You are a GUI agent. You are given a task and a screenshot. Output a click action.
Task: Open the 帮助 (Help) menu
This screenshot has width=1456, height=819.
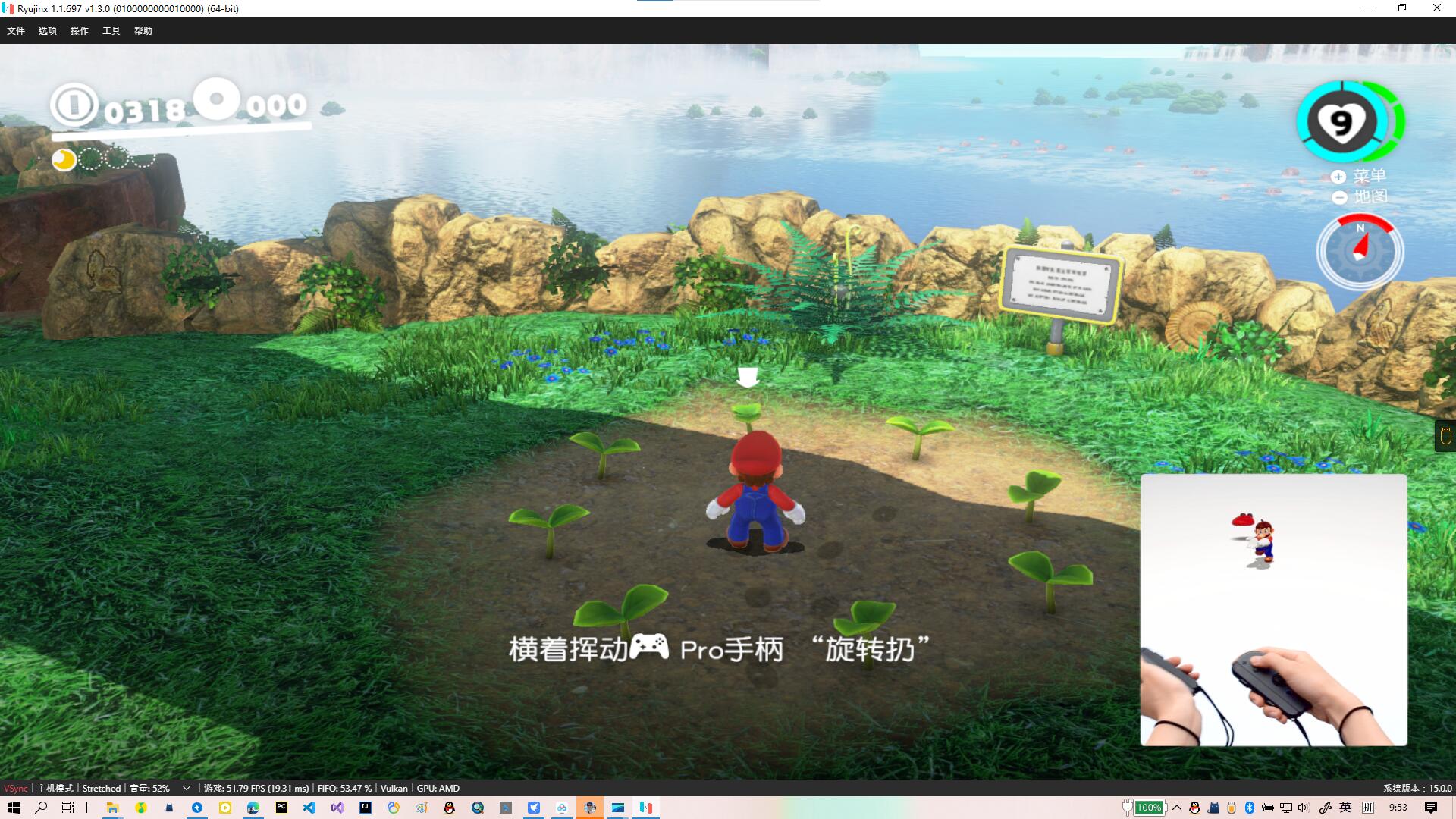143,31
